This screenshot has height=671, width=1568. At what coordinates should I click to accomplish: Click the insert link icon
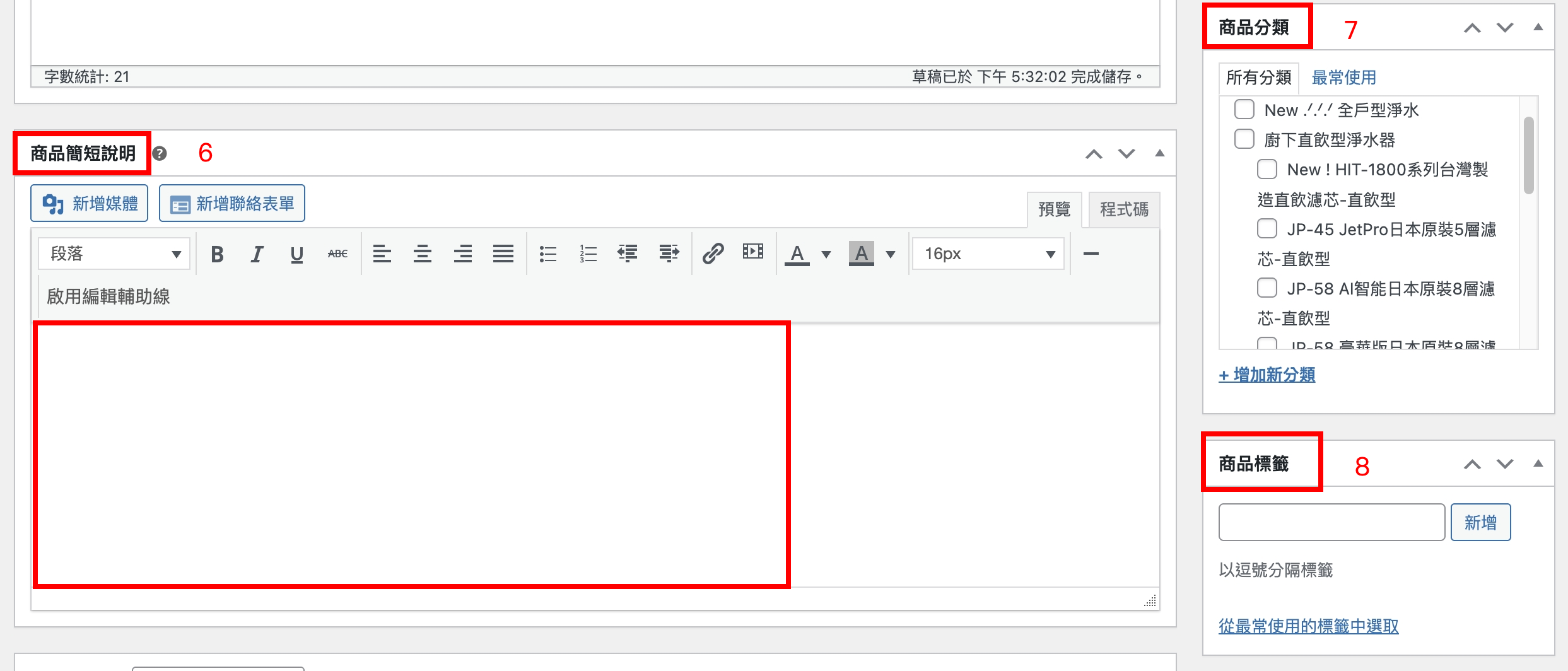(713, 254)
